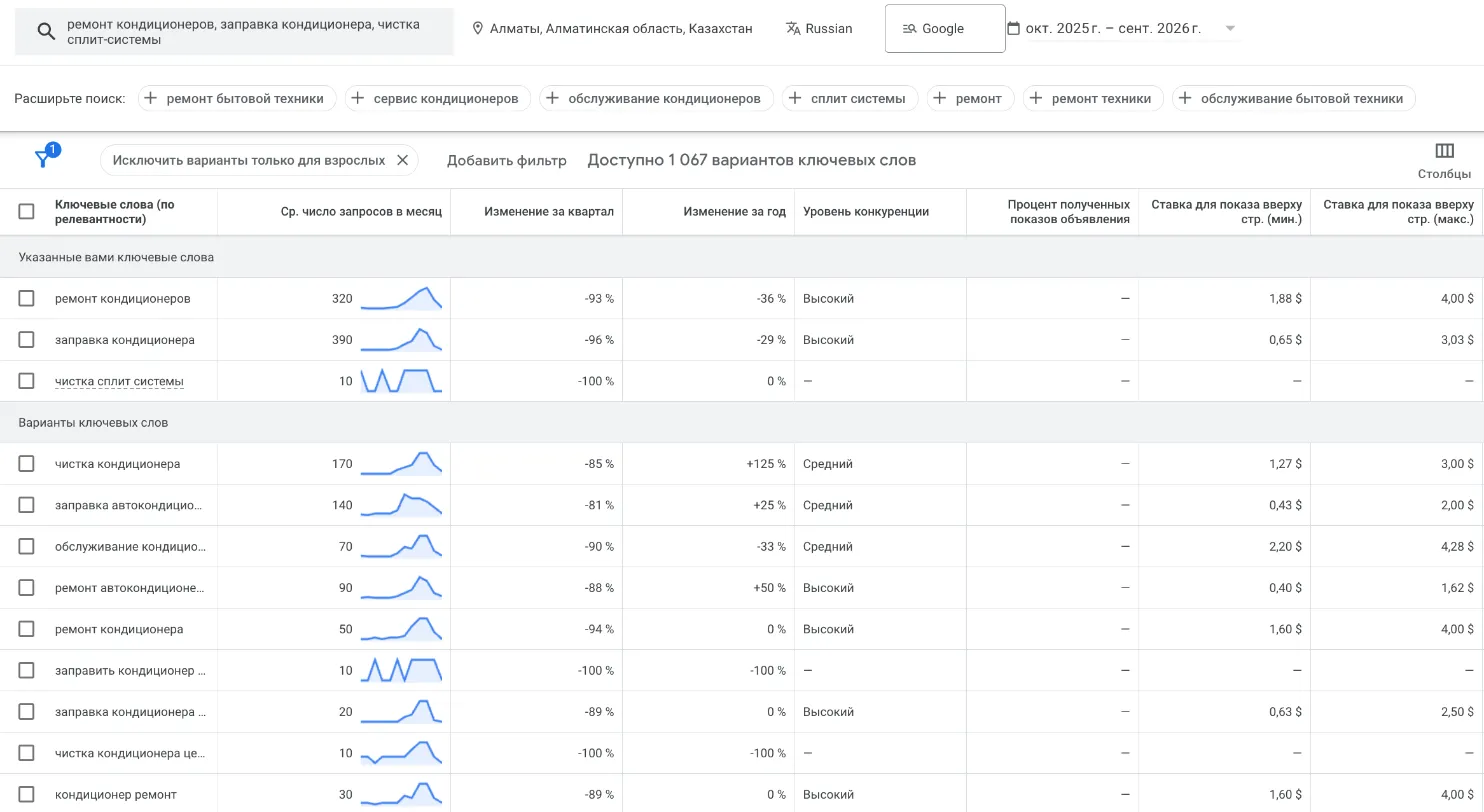Viewport: 1484px width, 812px height.
Task: Add the ремонт suggestion chip
Action: click(971, 98)
